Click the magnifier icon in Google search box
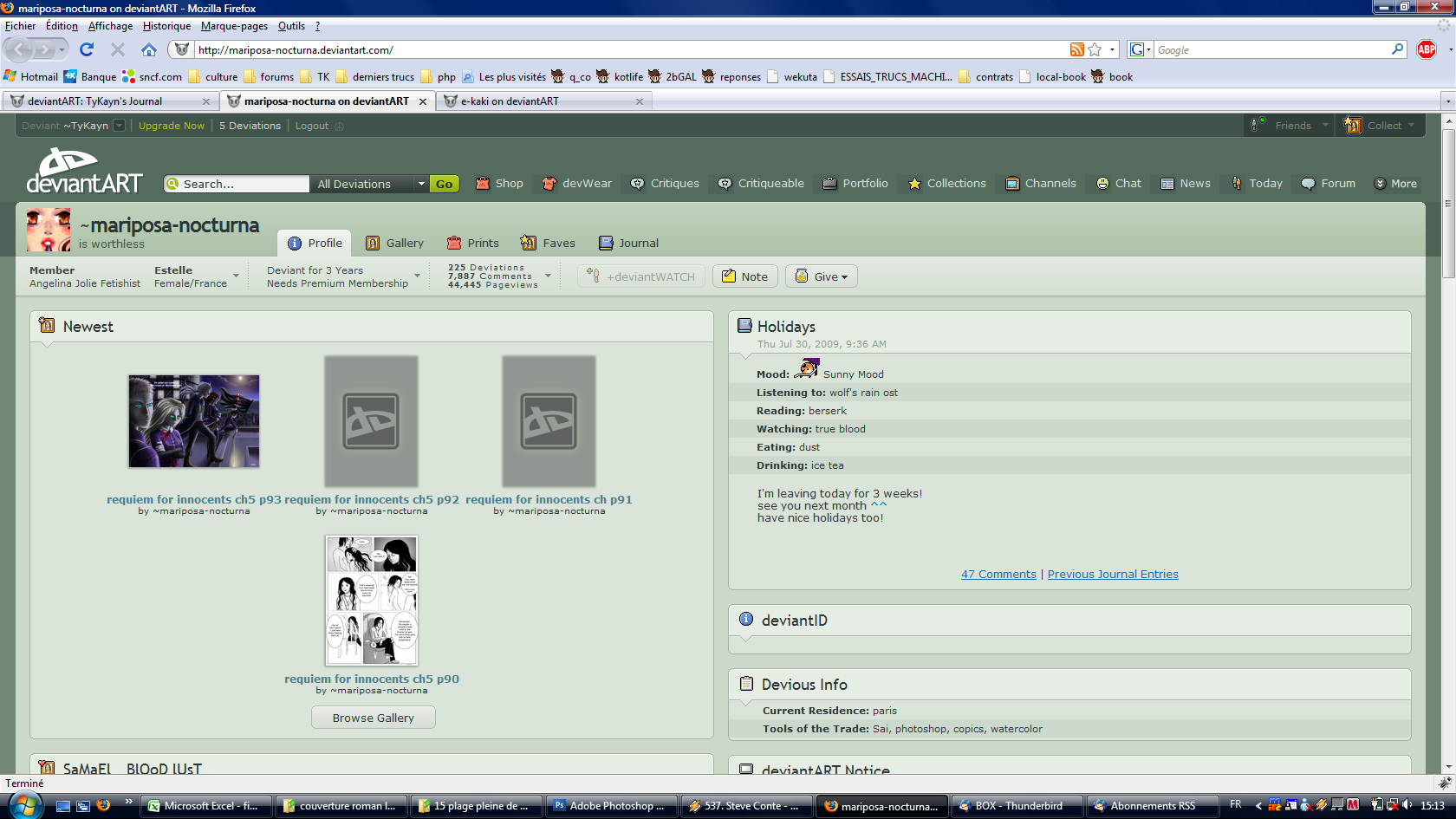Viewport: 1456px width, 819px height. (x=1397, y=49)
